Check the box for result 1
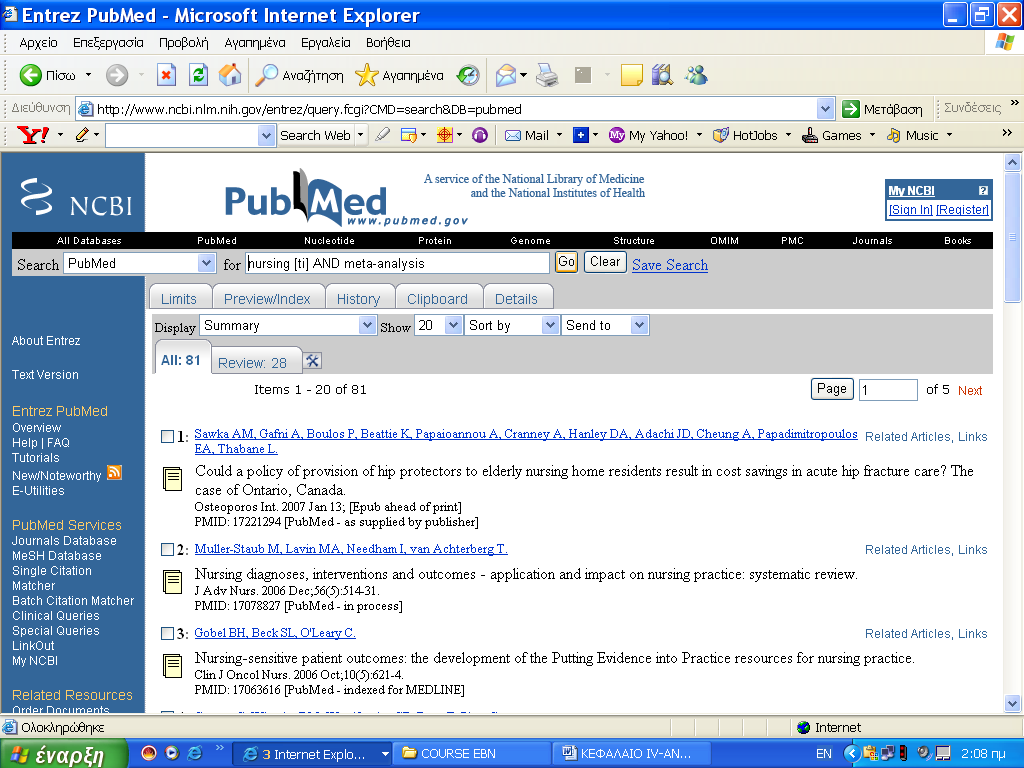The image size is (1024, 768). pyautogui.click(x=168, y=436)
